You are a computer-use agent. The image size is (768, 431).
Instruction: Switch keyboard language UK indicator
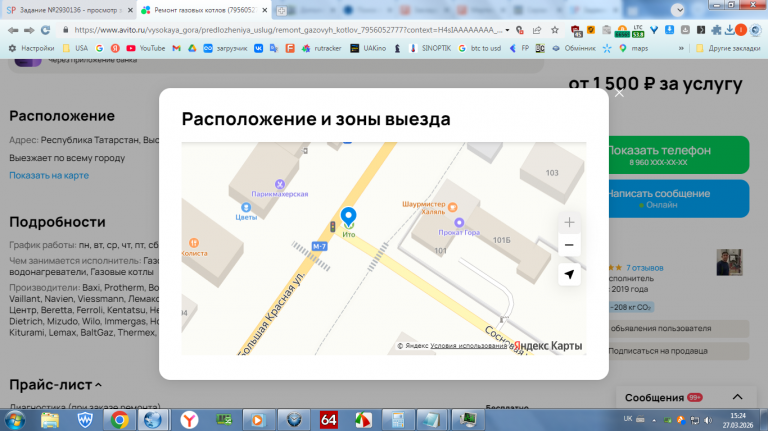pyautogui.click(x=628, y=419)
